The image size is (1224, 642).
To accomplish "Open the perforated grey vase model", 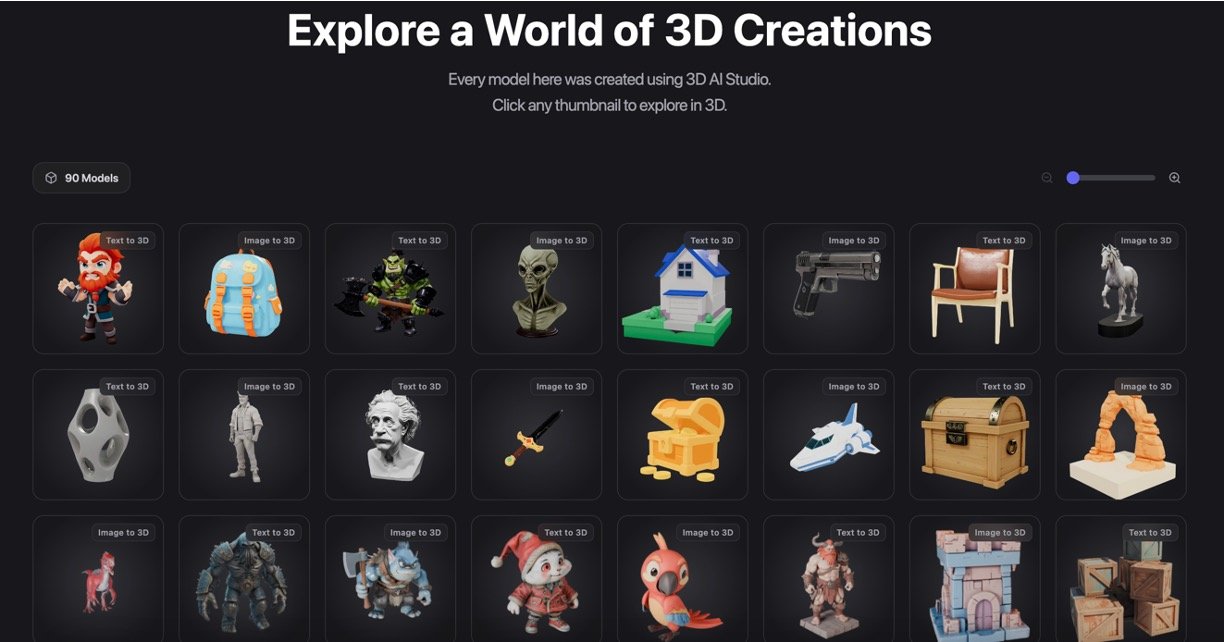I will point(98,435).
